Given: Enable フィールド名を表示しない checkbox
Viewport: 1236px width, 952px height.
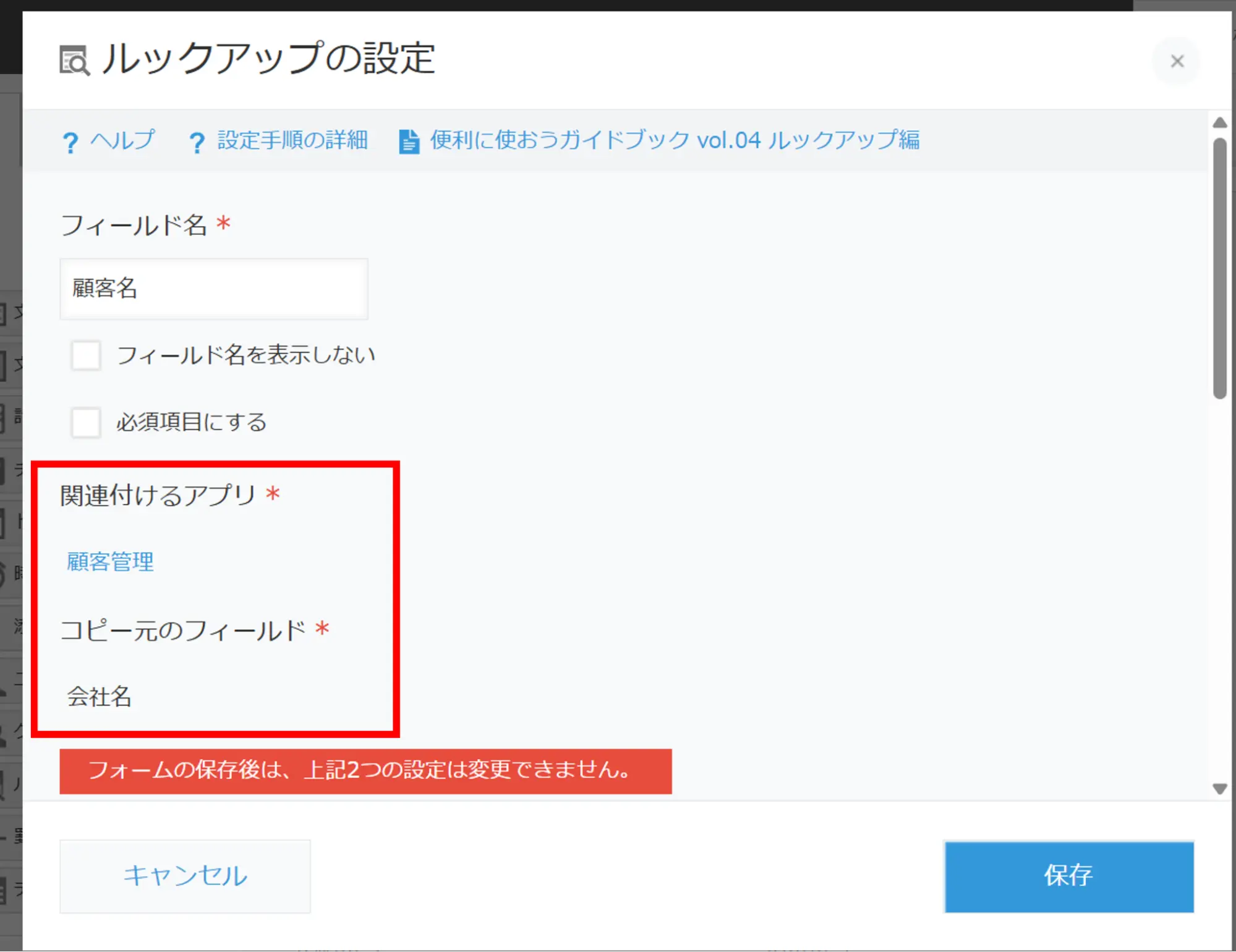Looking at the screenshot, I should click(86, 355).
